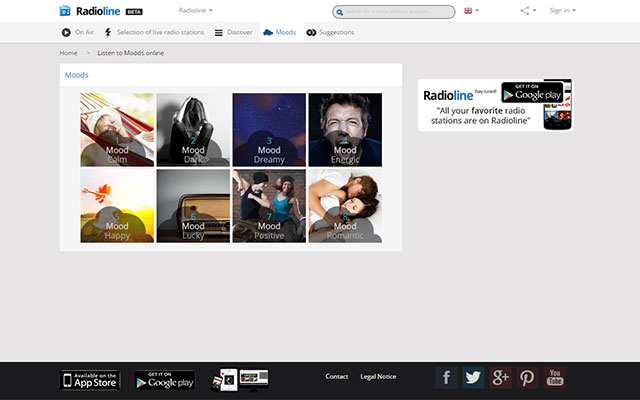Click the Home breadcrumb link
The width and height of the screenshot is (640, 400).
(69, 53)
